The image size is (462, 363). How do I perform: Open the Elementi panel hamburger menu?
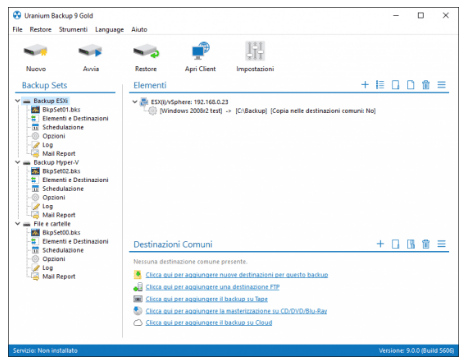pyautogui.click(x=441, y=85)
